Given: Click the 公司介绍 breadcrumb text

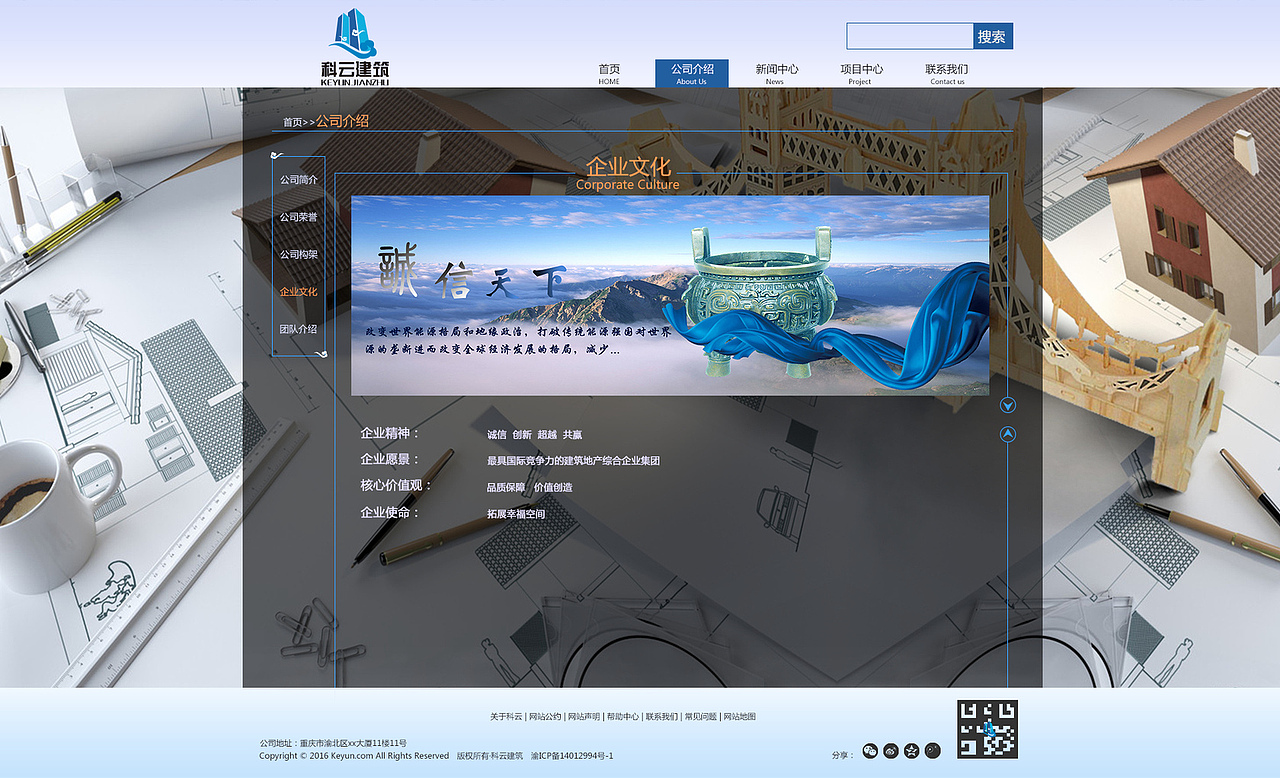Looking at the screenshot, I should pyautogui.click(x=342, y=121).
